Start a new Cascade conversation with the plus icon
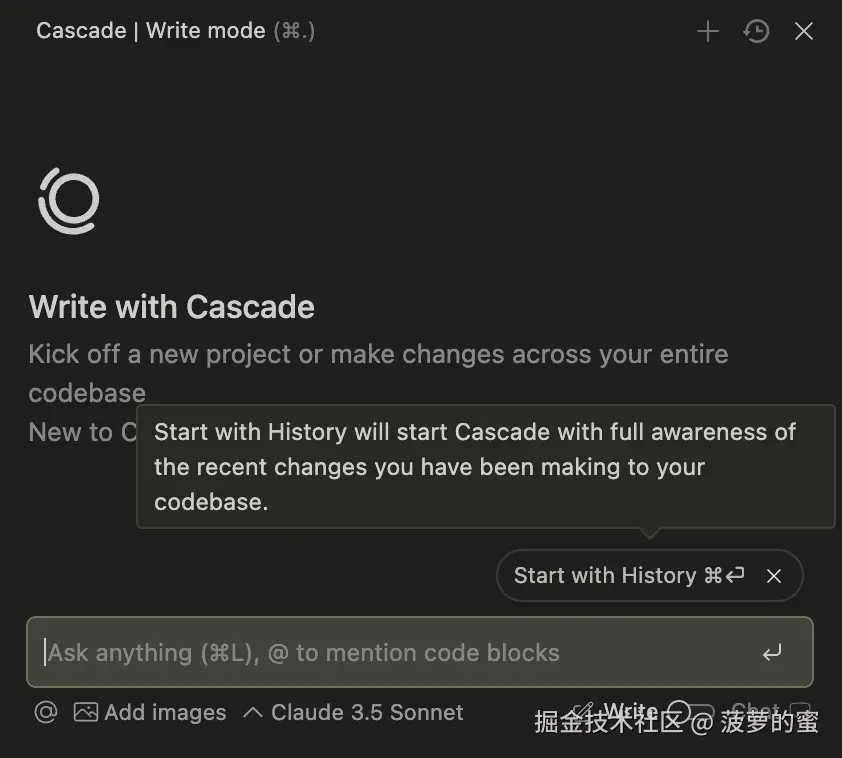 click(x=707, y=31)
